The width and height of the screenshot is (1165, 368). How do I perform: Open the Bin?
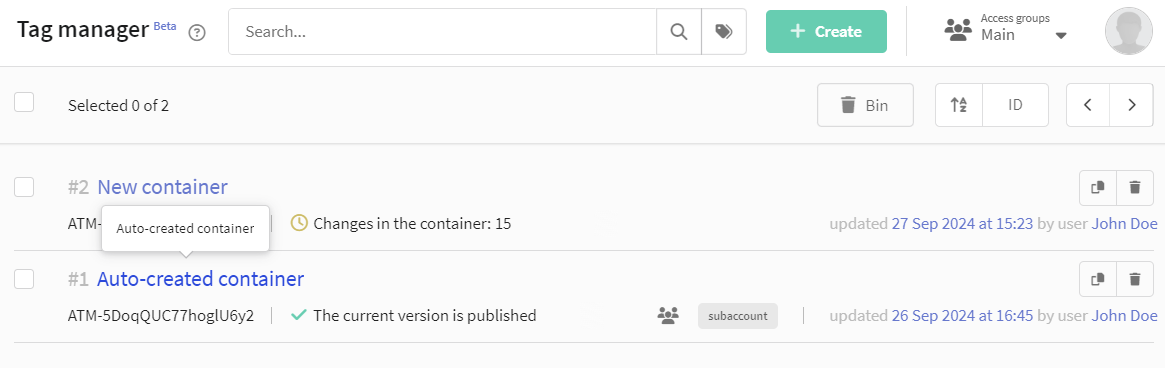click(864, 105)
